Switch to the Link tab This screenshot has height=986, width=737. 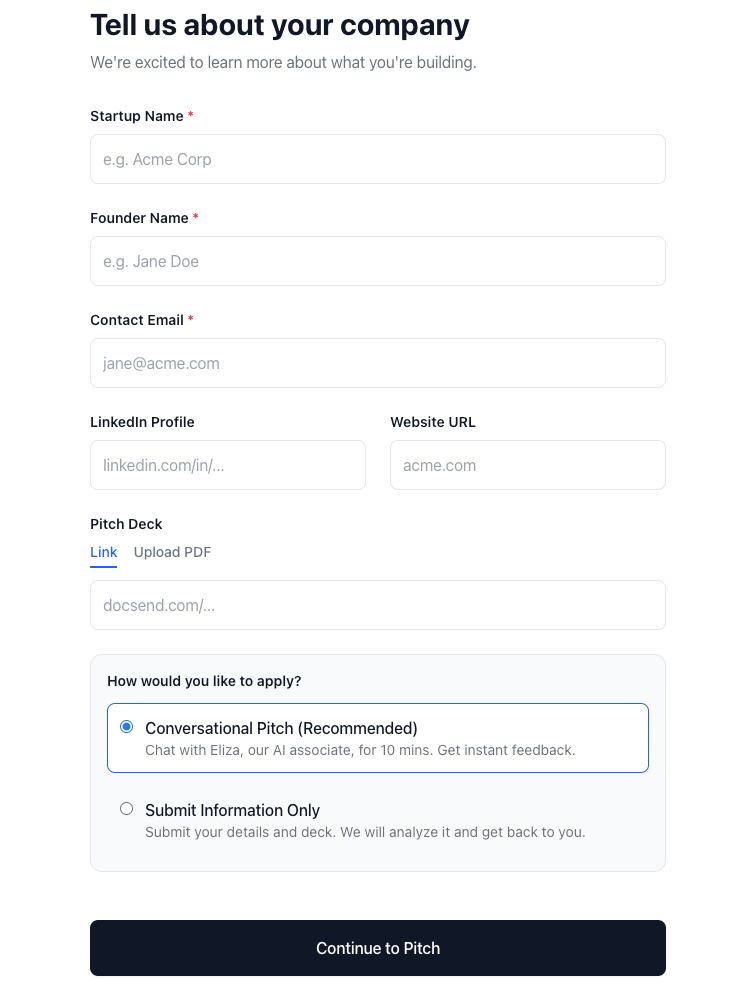click(103, 552)
